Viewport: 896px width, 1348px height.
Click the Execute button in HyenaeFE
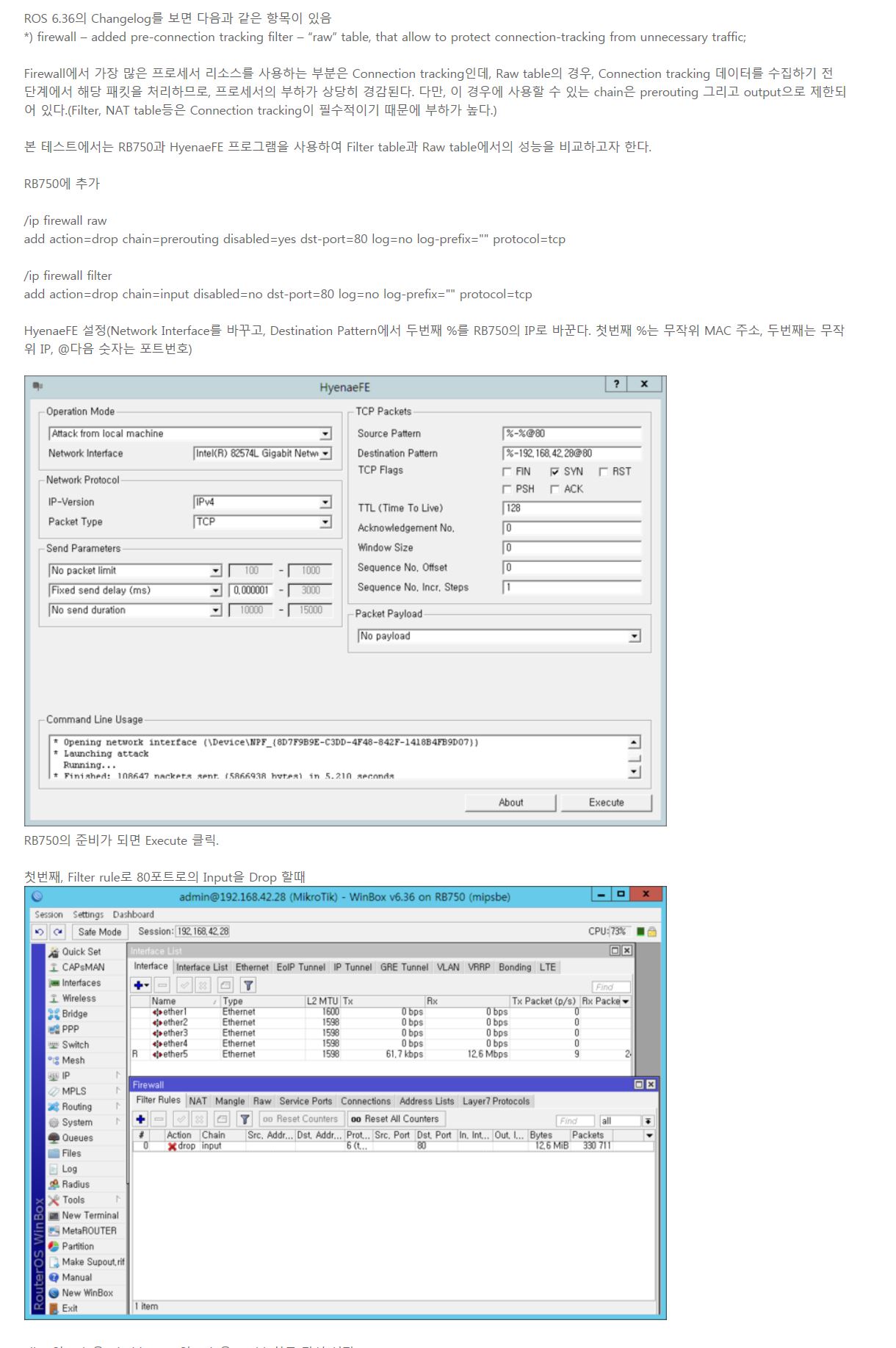tap(607, 802)
